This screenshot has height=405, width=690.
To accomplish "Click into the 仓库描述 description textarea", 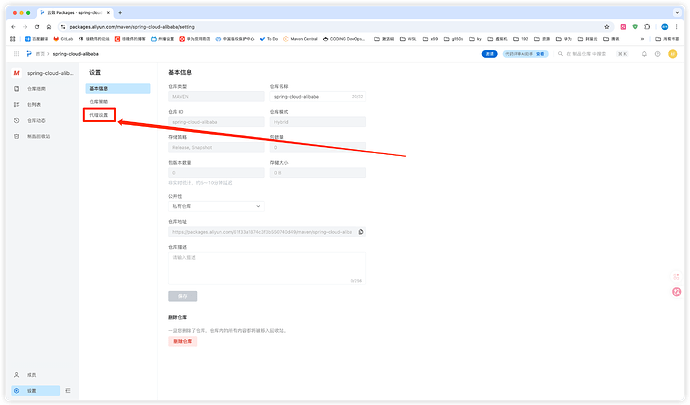I will [x=267, y=268].
